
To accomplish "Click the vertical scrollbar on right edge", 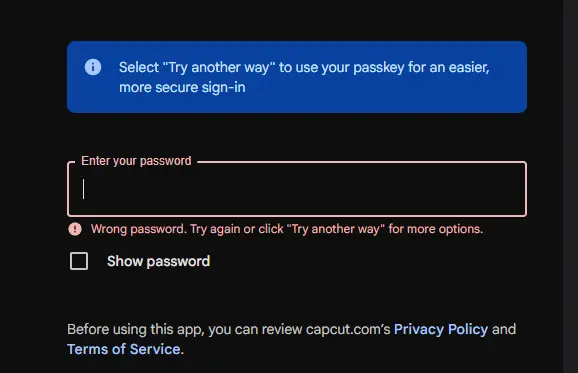I will click(570, 186).
